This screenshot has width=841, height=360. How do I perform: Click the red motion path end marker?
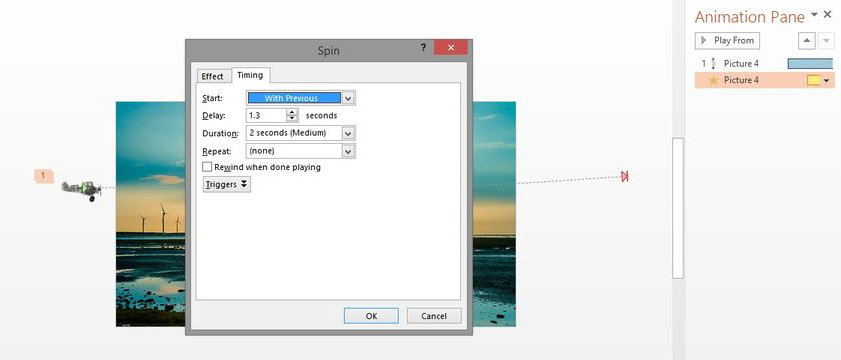pos(624,176)
